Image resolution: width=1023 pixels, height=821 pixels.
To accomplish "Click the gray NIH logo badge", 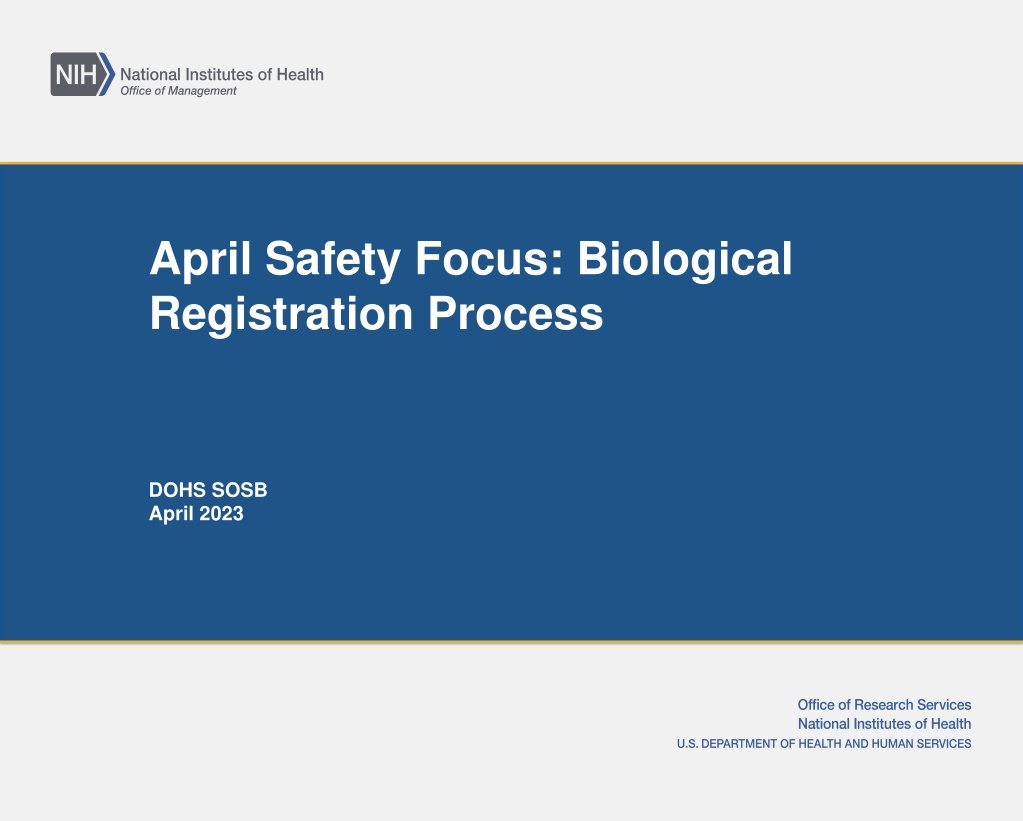I will point(75,74).
